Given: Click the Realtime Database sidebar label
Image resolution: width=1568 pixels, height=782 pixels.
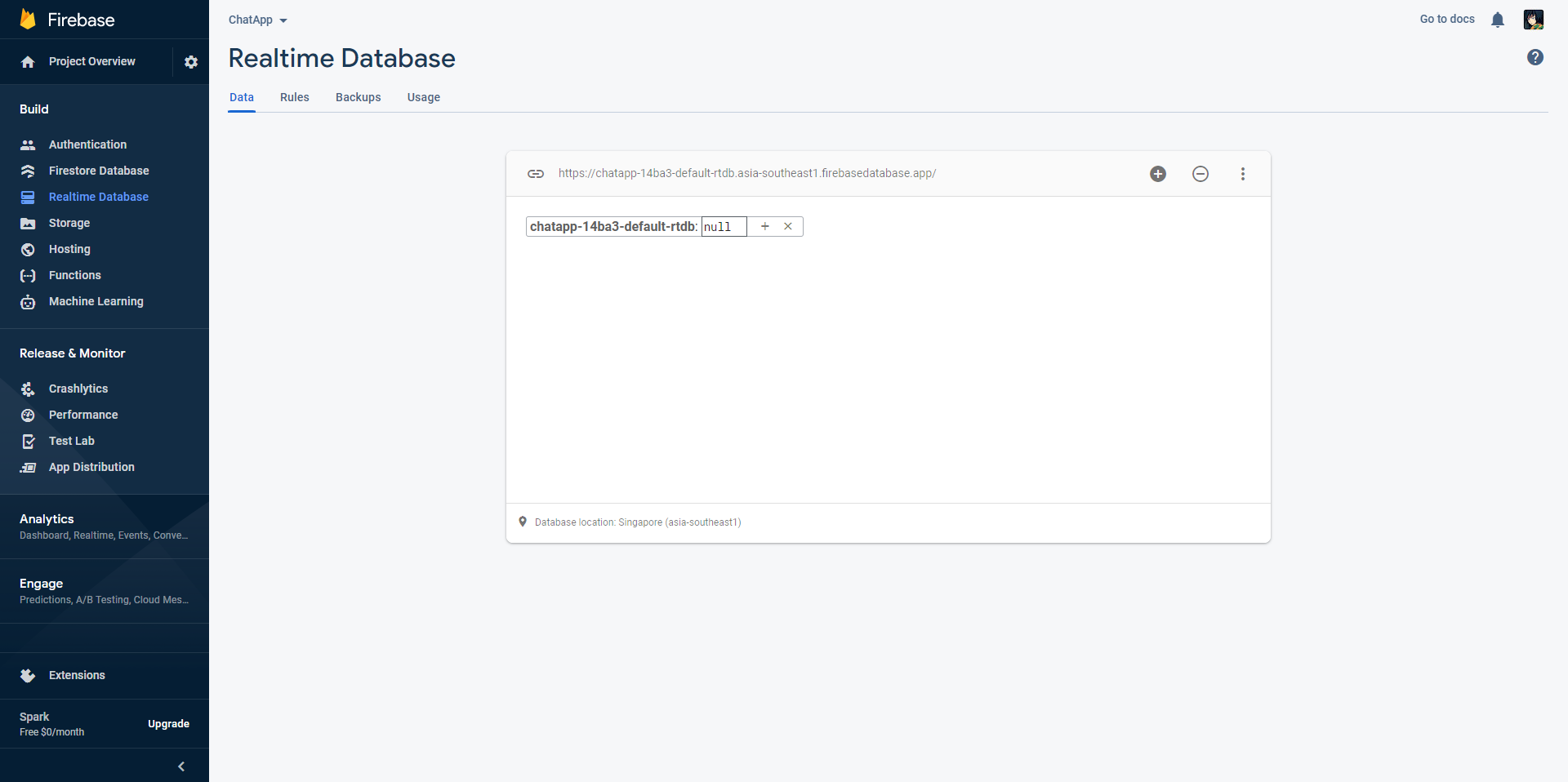Looking at the screenshot, I should pyautogui.click(x=99, y=197).
